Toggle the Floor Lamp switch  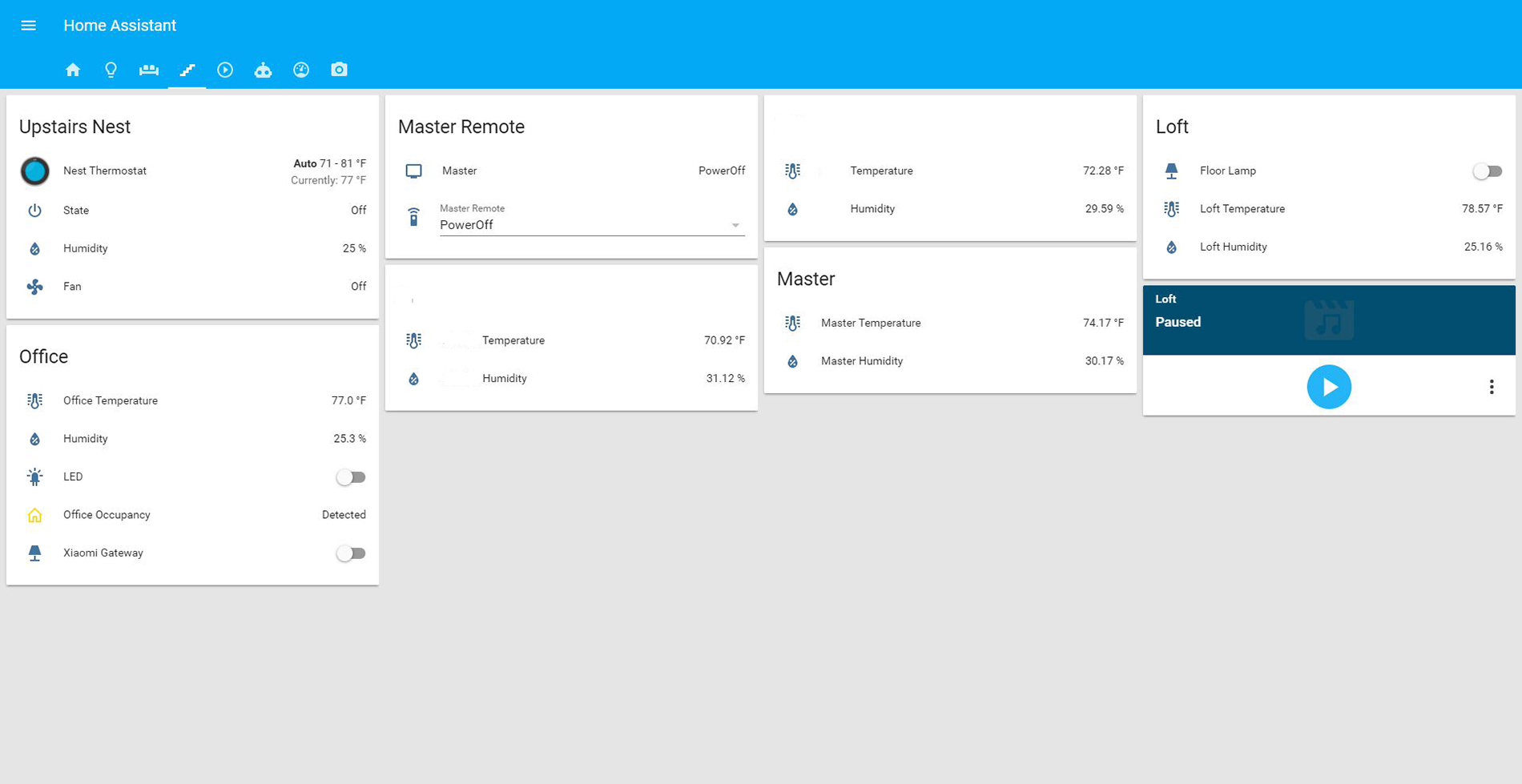(x=1488, y=171)
